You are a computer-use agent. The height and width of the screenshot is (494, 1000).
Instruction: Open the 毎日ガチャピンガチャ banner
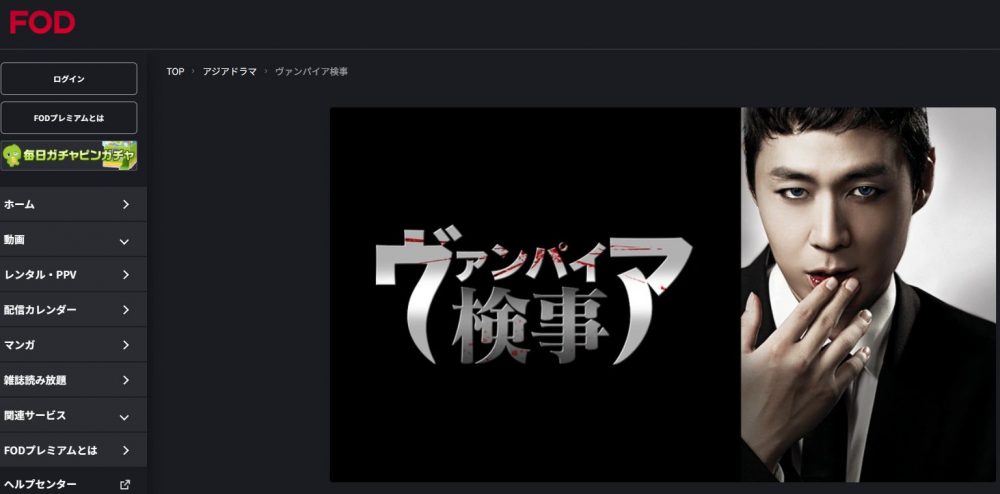[x=69, y=156]
